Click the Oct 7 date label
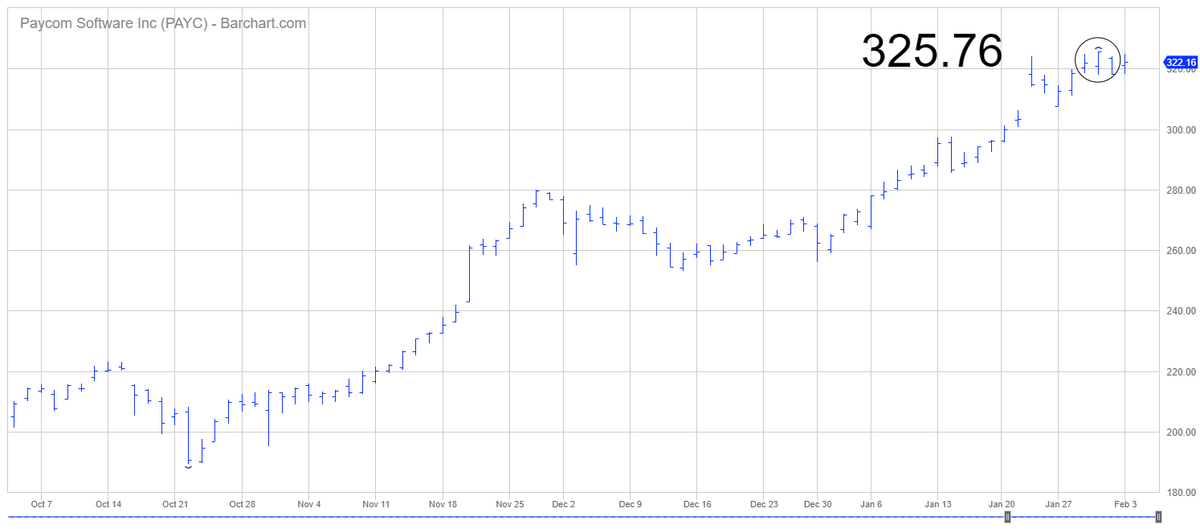 pos(42,505)
